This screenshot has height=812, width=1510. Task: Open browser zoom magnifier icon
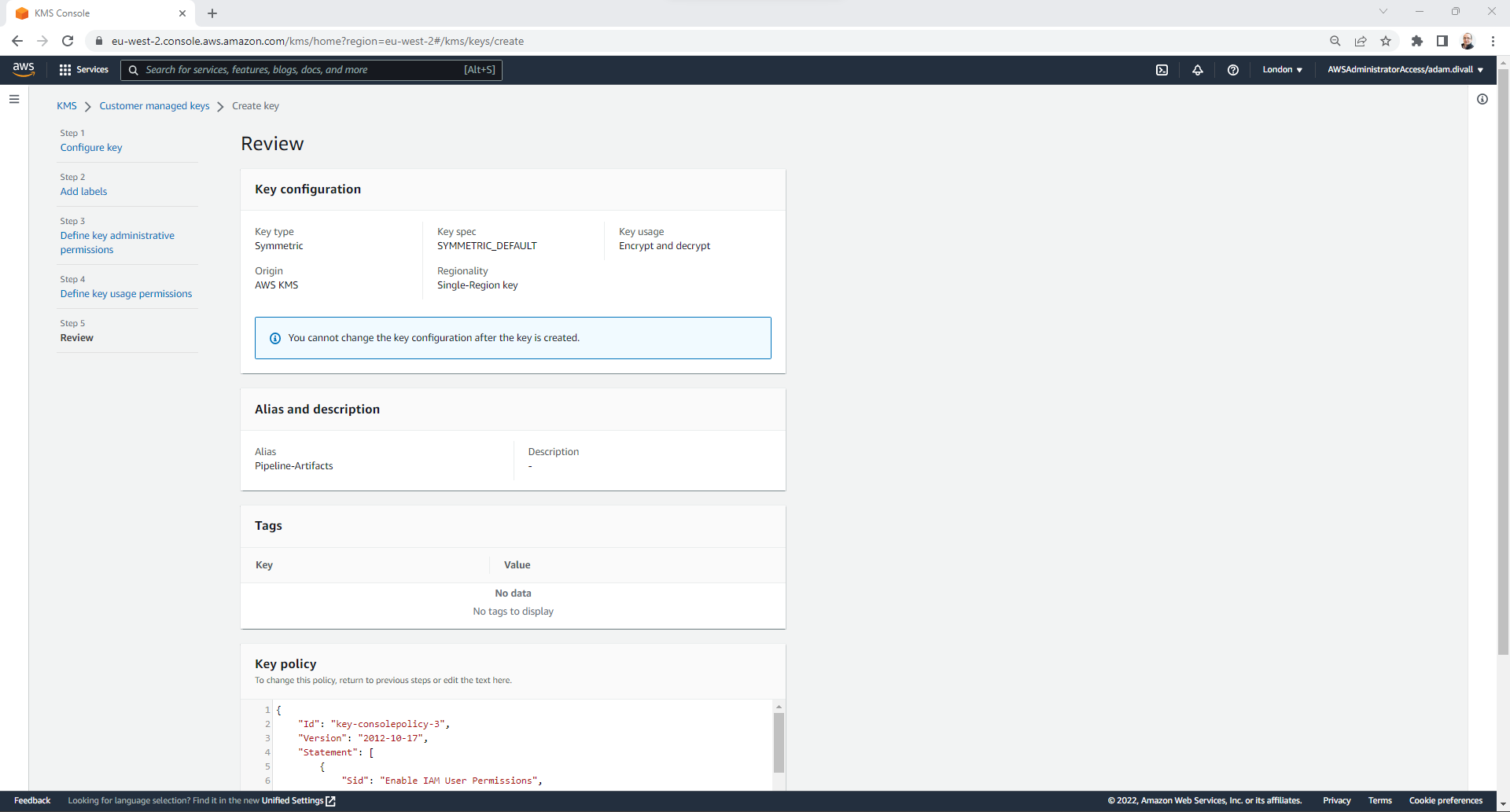1335,41
